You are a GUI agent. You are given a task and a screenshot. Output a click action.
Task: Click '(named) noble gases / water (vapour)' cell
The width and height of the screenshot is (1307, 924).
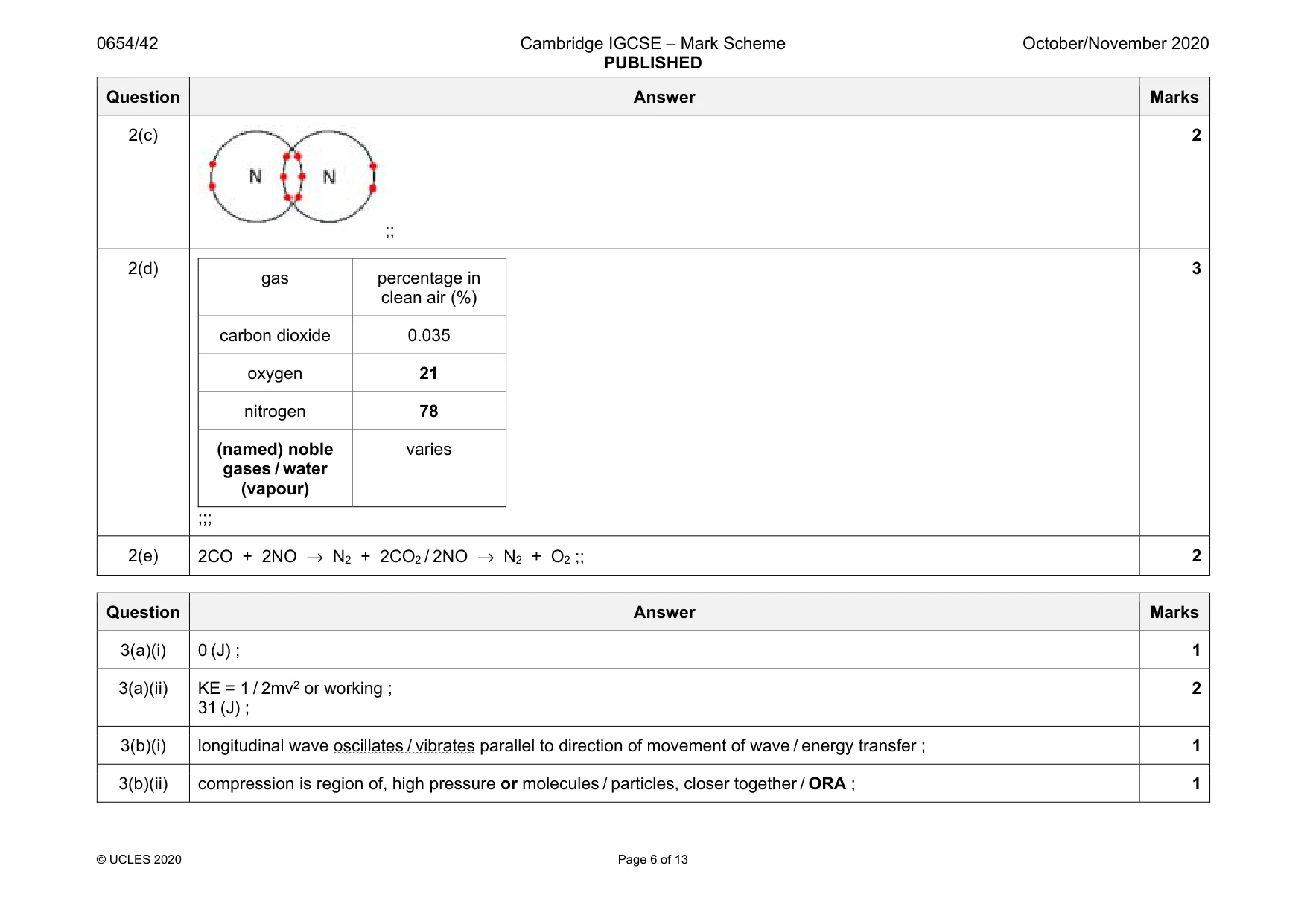275,468
